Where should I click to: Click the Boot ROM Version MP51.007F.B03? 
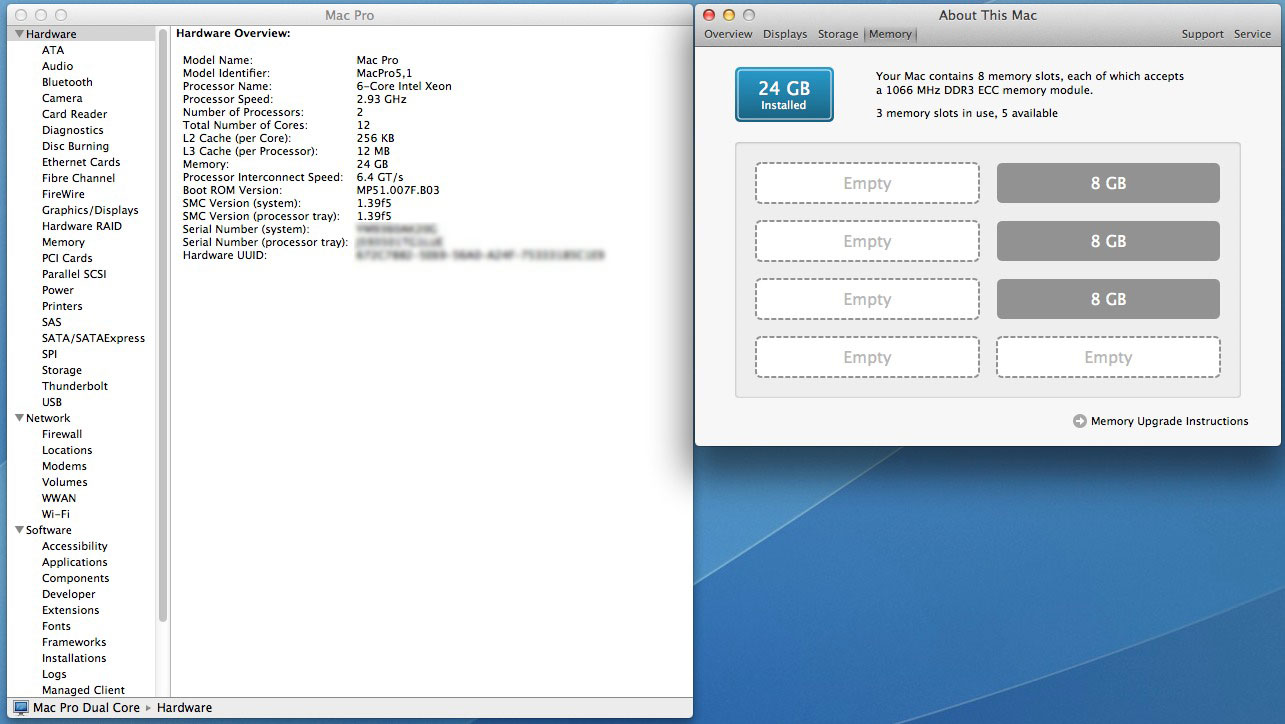pos(398,190)
